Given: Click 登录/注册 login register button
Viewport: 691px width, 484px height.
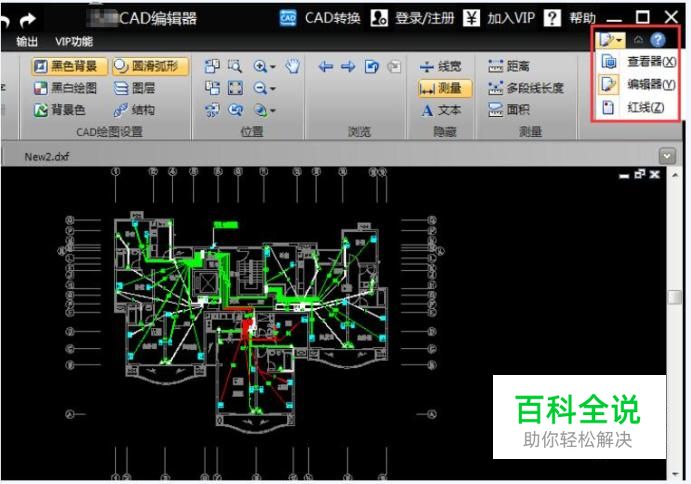Looking at the screenshot, I should pyautogui.click(x=412, y=18).
